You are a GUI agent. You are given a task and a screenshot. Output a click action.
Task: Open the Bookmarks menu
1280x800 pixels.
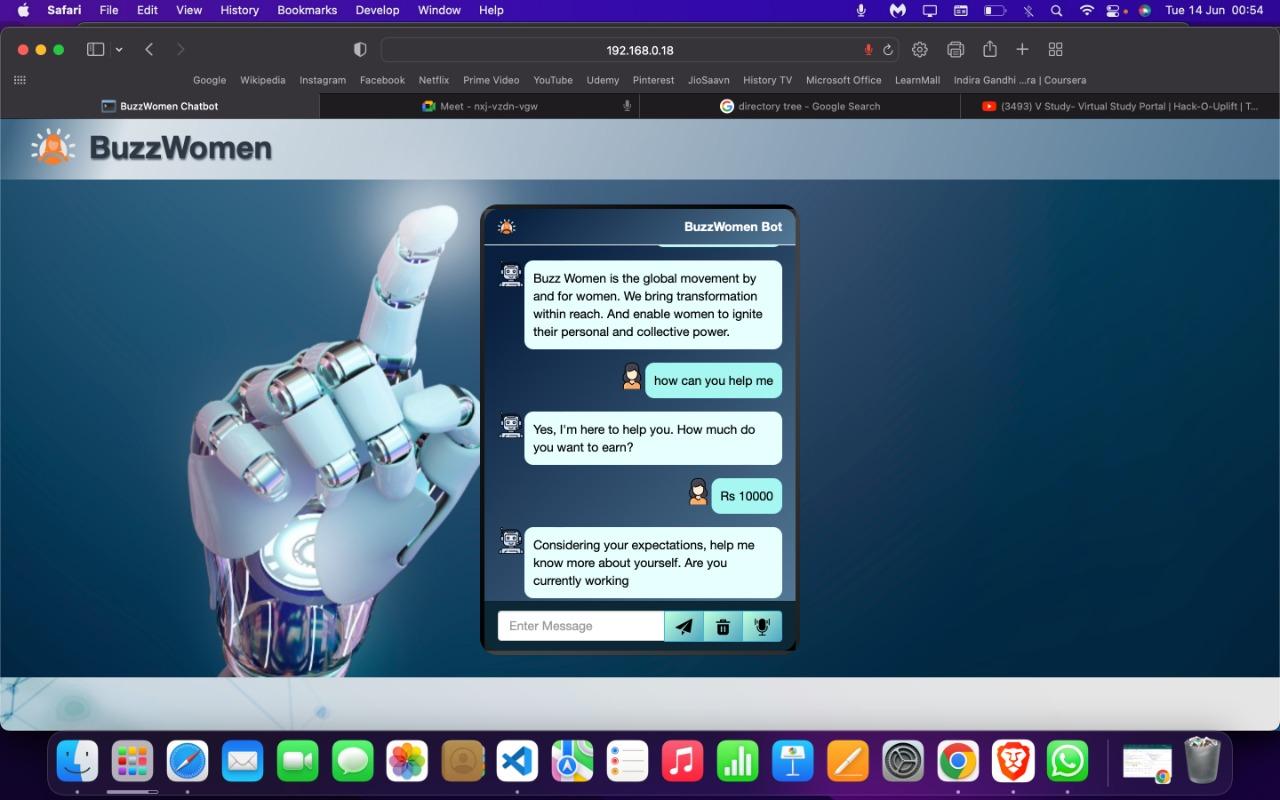307,10
